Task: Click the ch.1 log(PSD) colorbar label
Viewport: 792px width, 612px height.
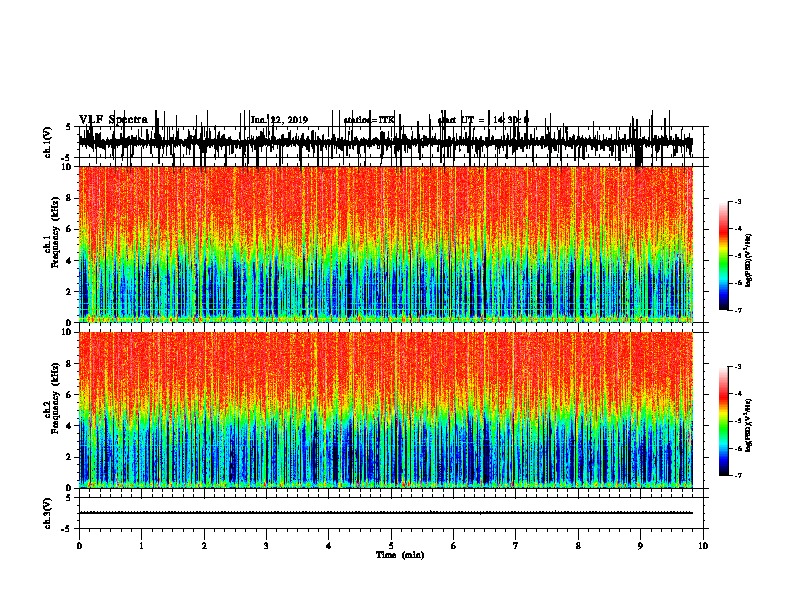Action: point(748,260)
